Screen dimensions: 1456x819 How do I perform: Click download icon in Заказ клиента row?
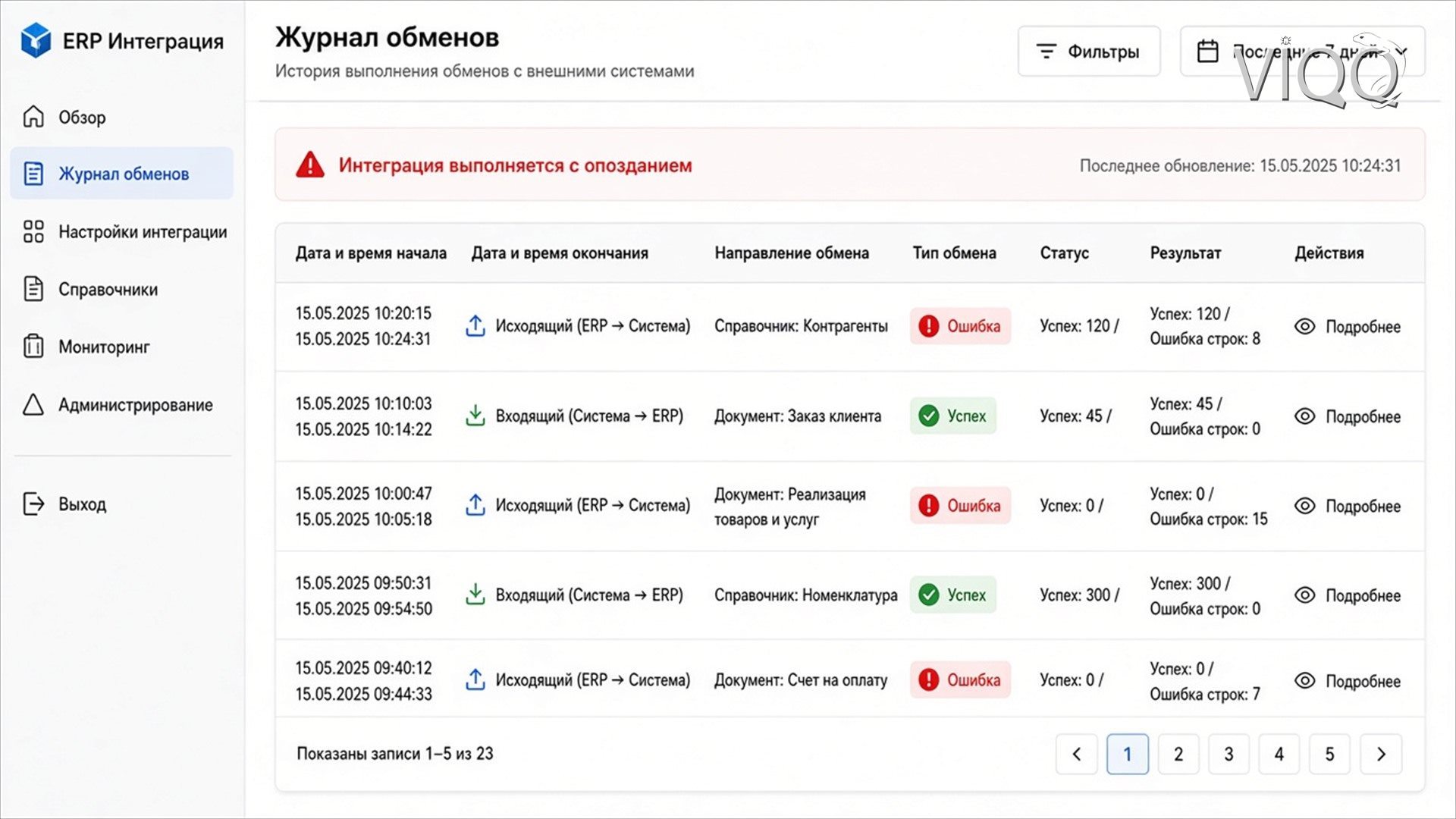coord(475,416)
